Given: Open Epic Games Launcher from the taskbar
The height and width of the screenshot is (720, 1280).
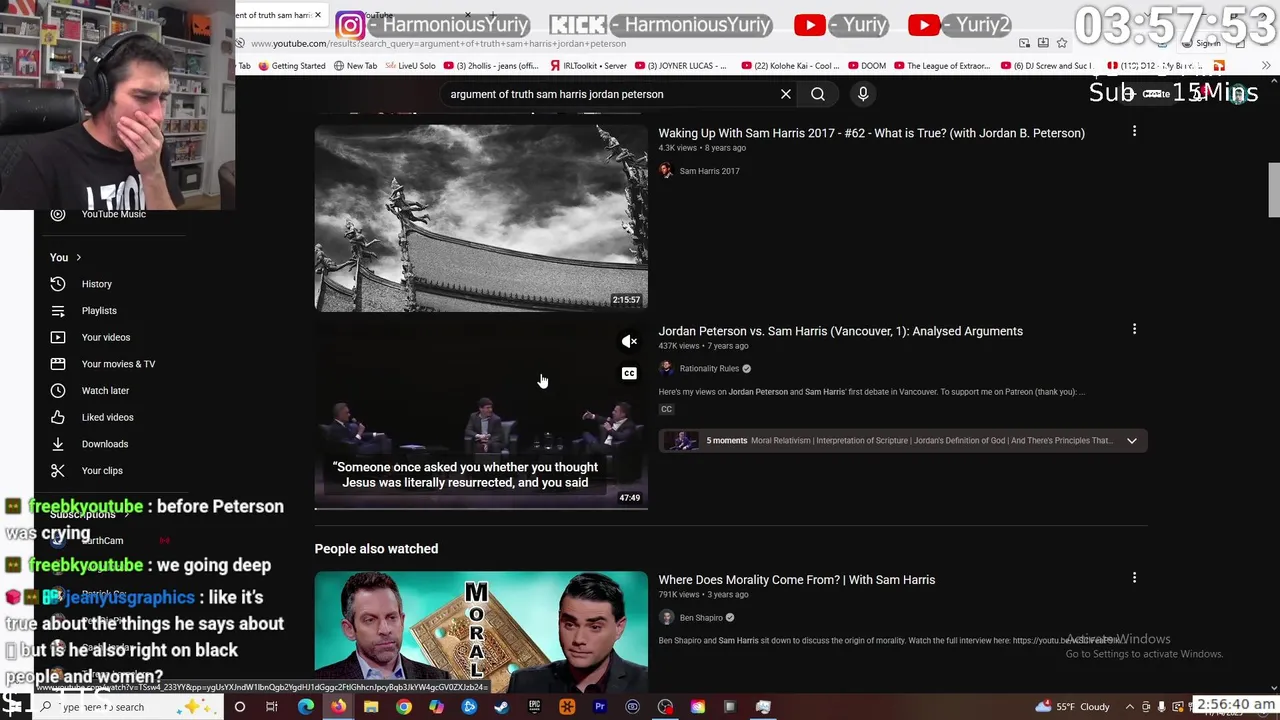Looking at the screenshot, I should [534, 707].
